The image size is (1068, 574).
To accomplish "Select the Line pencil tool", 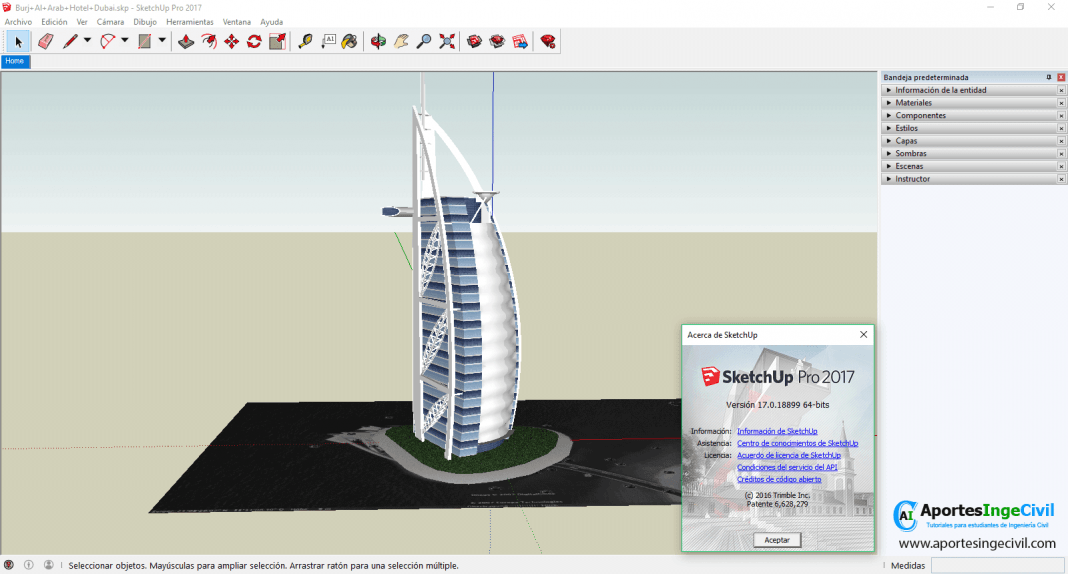I will click(x=69, y=42).
